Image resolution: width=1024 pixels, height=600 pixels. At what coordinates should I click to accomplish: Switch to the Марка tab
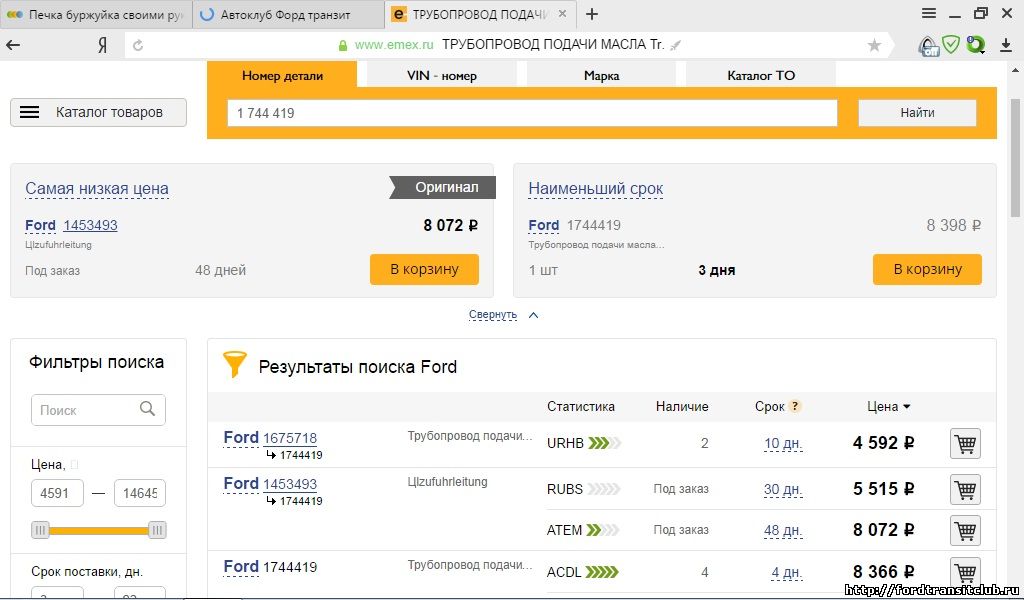click(x=601, y=76)
